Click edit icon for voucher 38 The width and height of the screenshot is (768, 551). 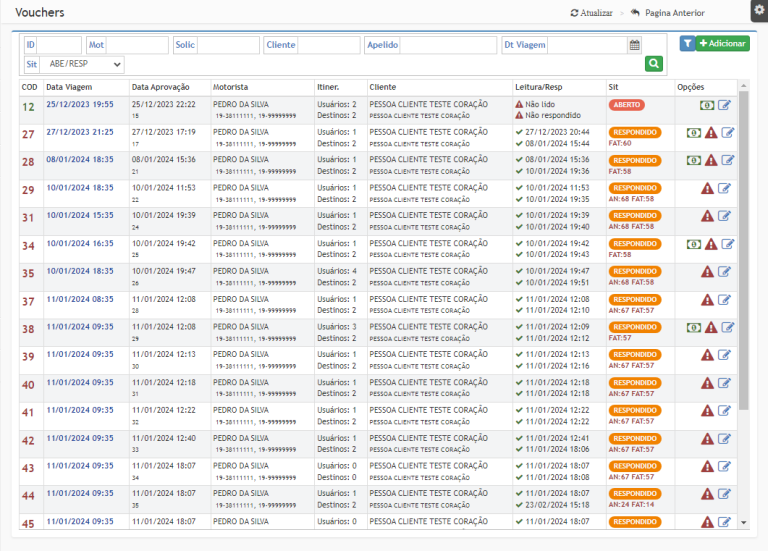tap(727, 327)
